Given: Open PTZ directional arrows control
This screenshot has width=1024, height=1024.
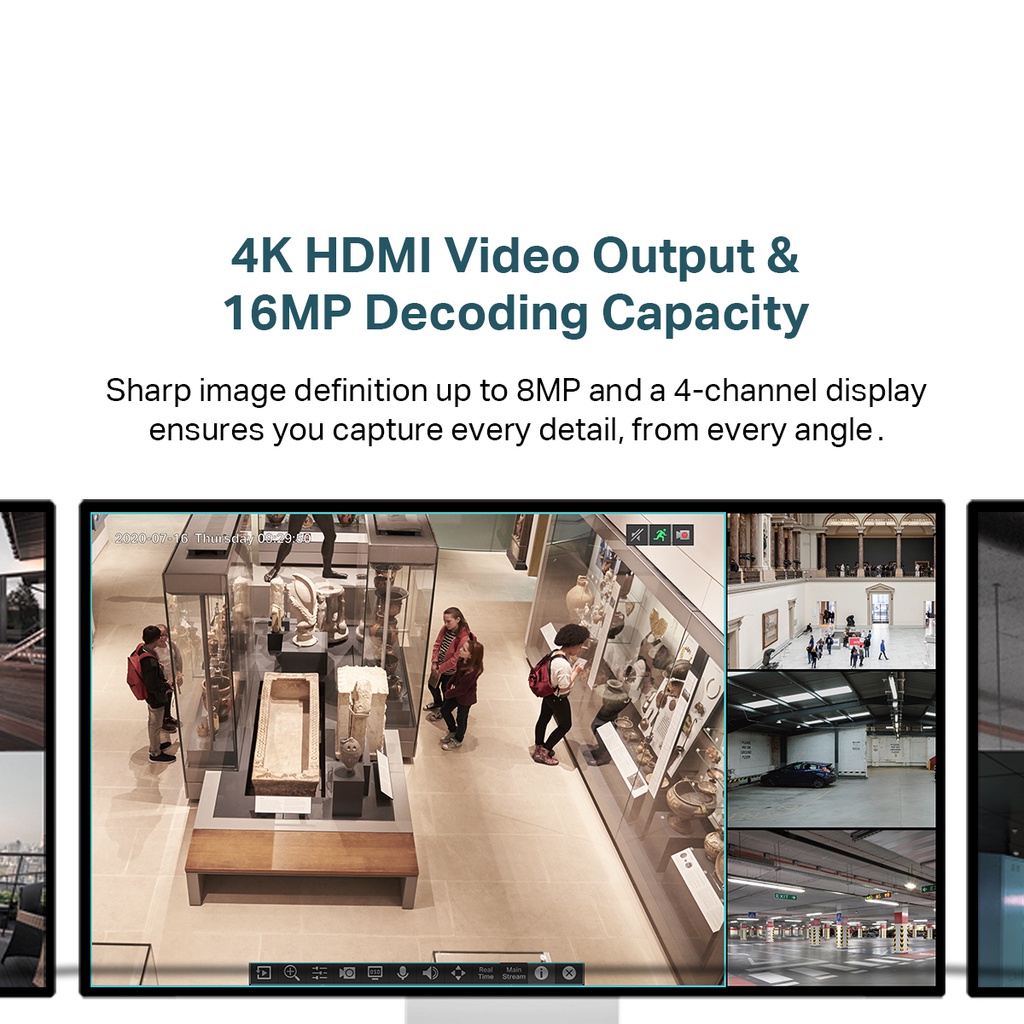Looking at the screenshot, I should pyautogui.click(x=458, y=973).
